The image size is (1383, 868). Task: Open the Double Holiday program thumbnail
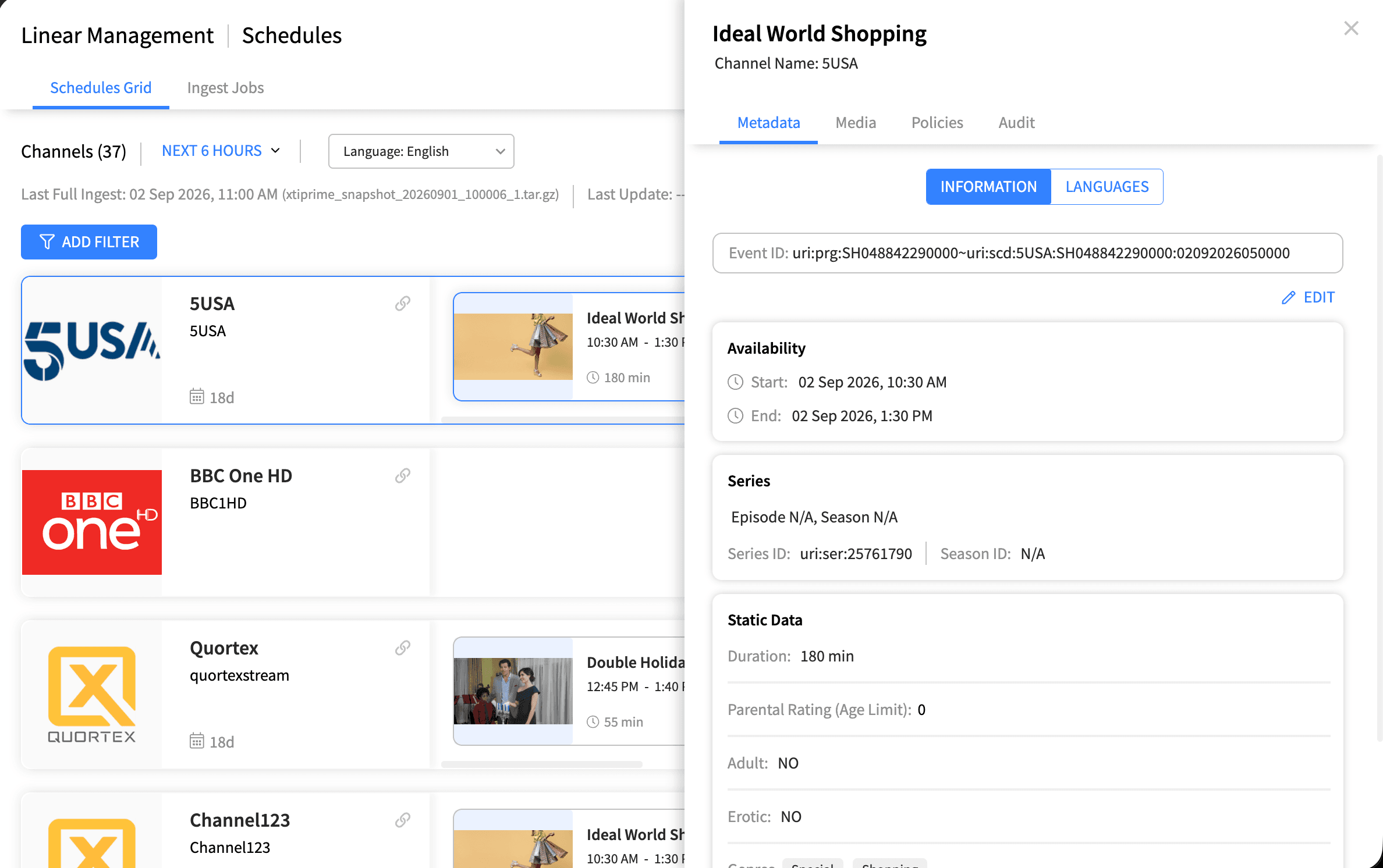coord(513,691)
